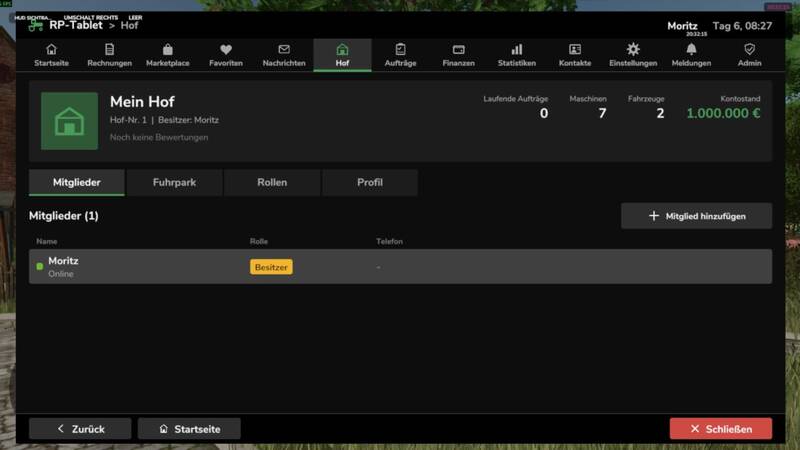
Task: Open Finanzen wallet icon
Action: tap(459, 49)
